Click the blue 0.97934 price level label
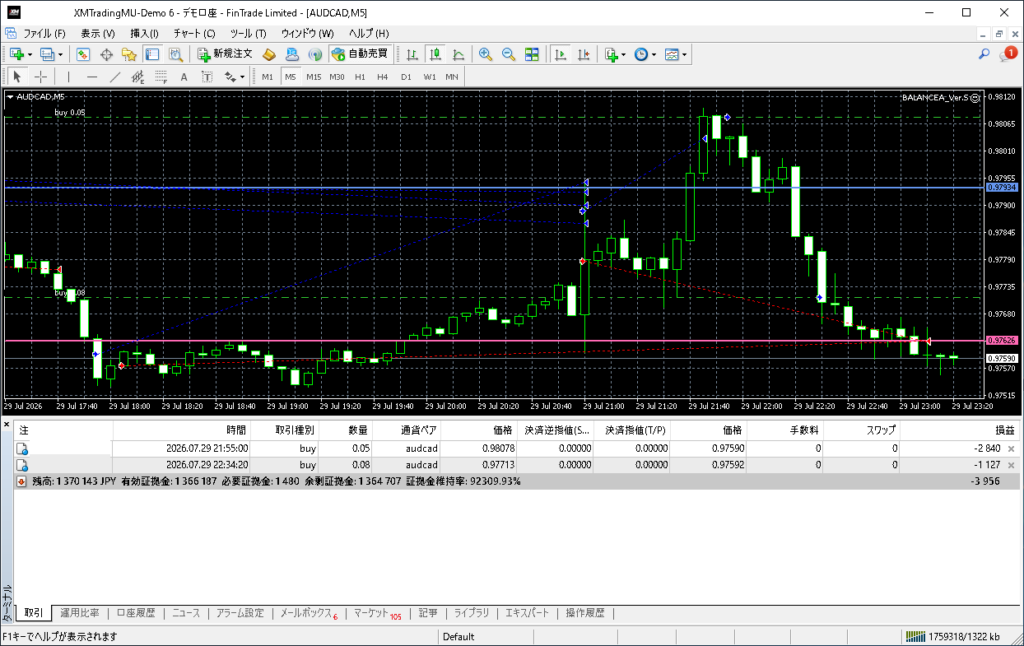The width and height of the screenshot is (1024, 646). pos(1002,187)
